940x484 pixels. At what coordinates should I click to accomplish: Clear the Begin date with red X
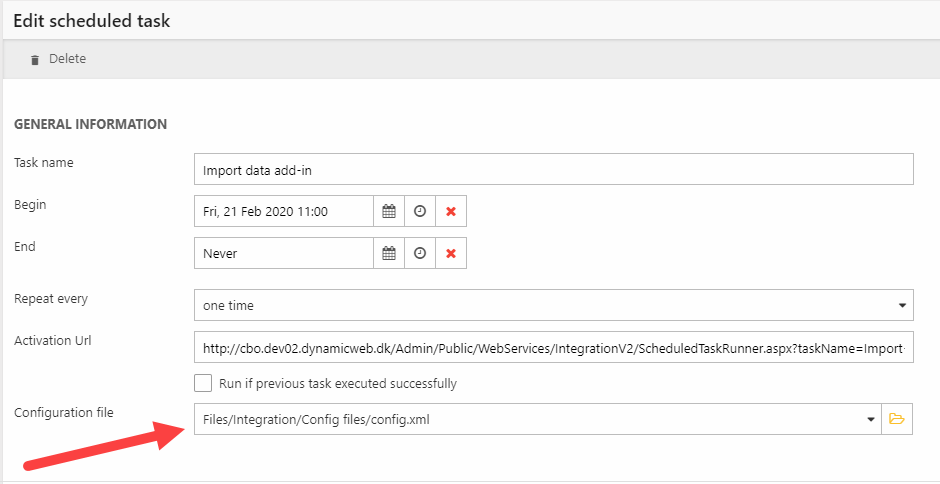click(x=451, y=212)
